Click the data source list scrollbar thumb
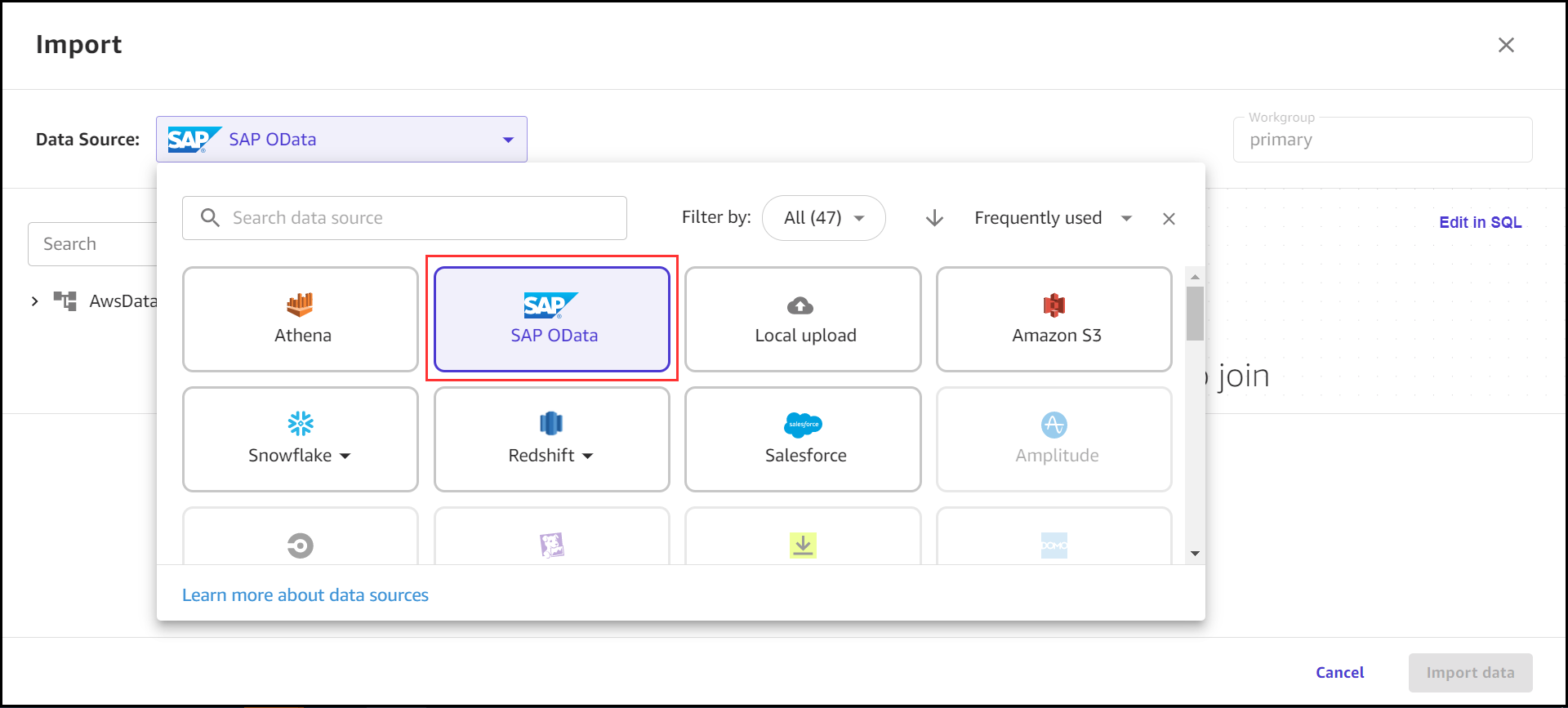Screen dimensions: 1568x708 (x=1195, y=313)
